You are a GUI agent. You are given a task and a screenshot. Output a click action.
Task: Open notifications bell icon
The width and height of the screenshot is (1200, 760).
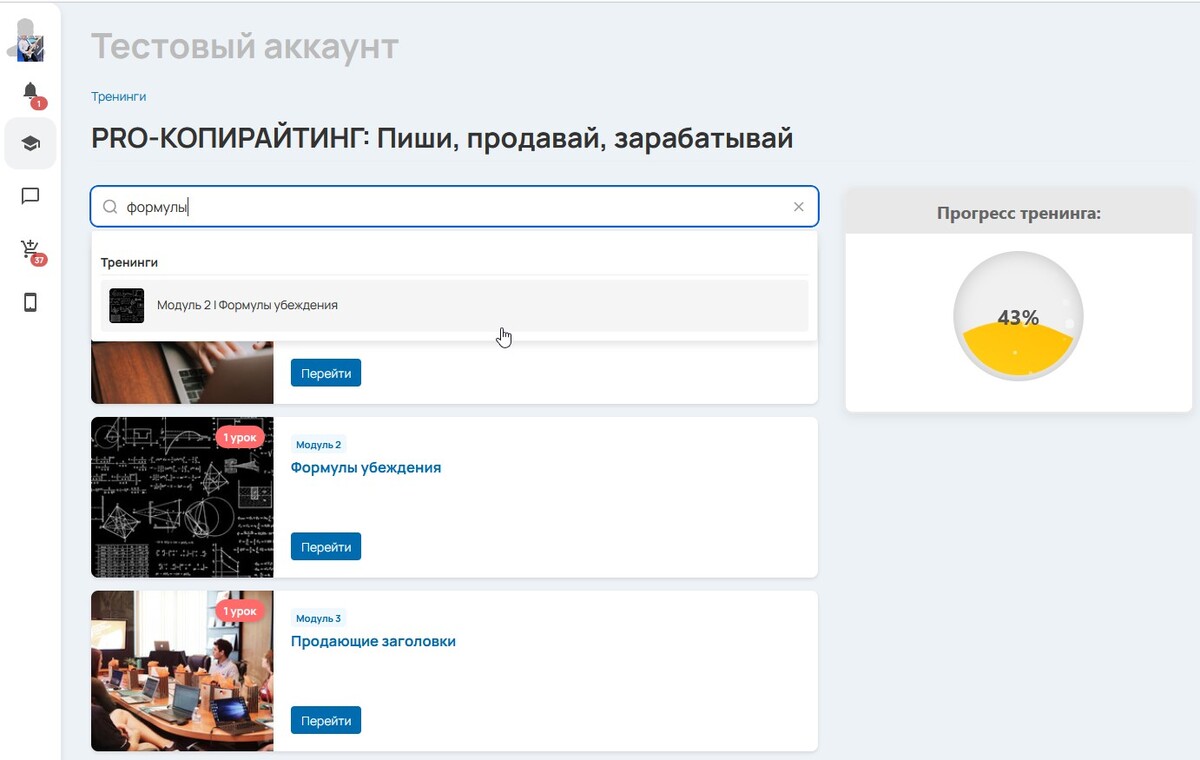pyautogui.click(x=30, y=92)
